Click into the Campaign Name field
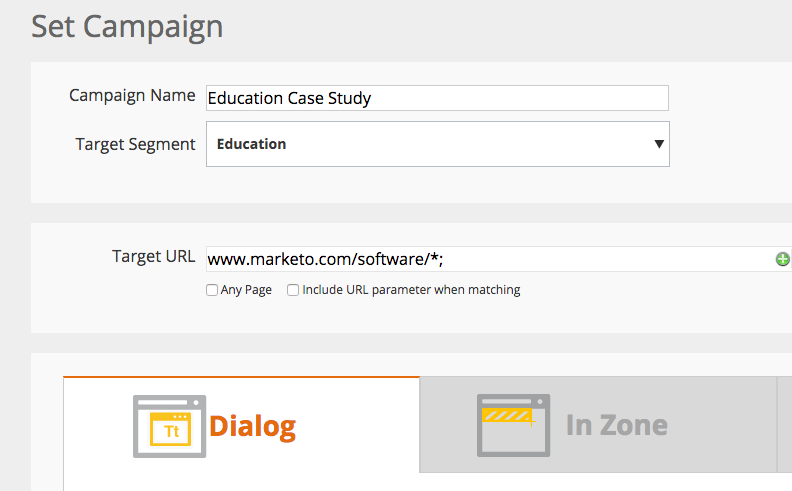Image resolution: width=792 pixels, height=491 pixels. 437,98
